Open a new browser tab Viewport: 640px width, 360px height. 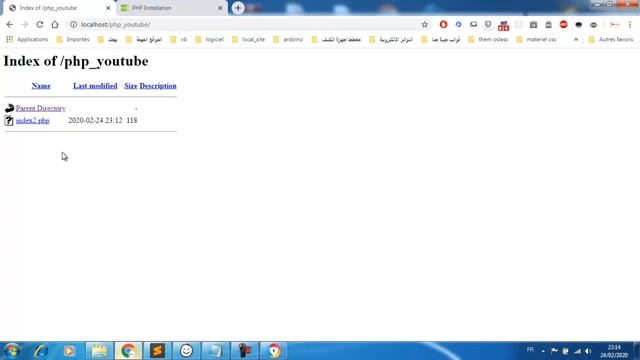[238, 8]
